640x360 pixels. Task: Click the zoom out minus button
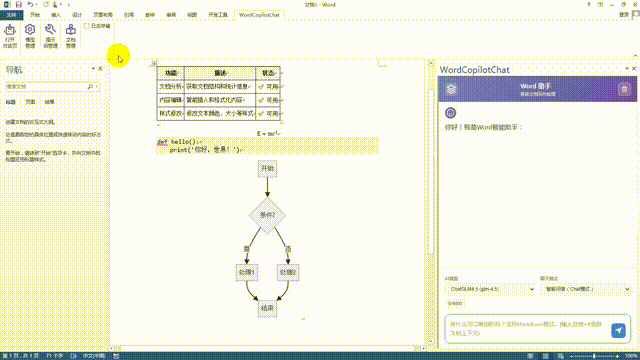(571, 356)
